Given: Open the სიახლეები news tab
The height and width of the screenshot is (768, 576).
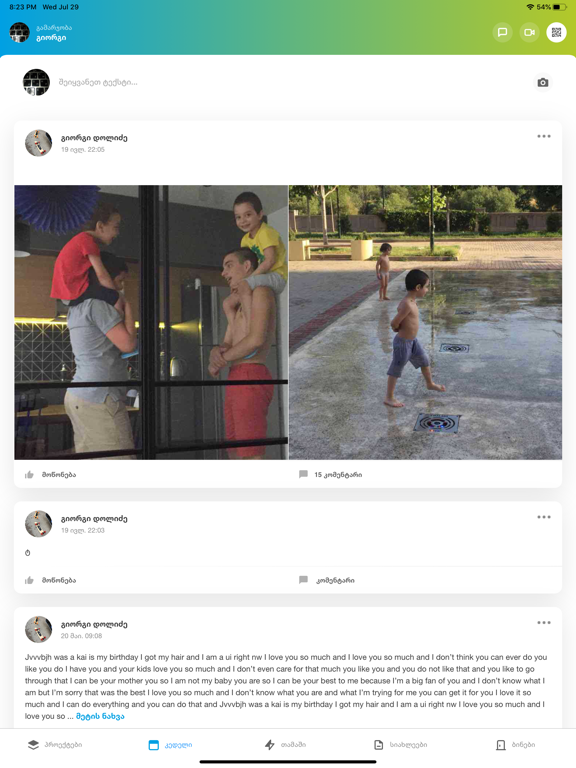Looking at the screenshot, I should [400, 744].
